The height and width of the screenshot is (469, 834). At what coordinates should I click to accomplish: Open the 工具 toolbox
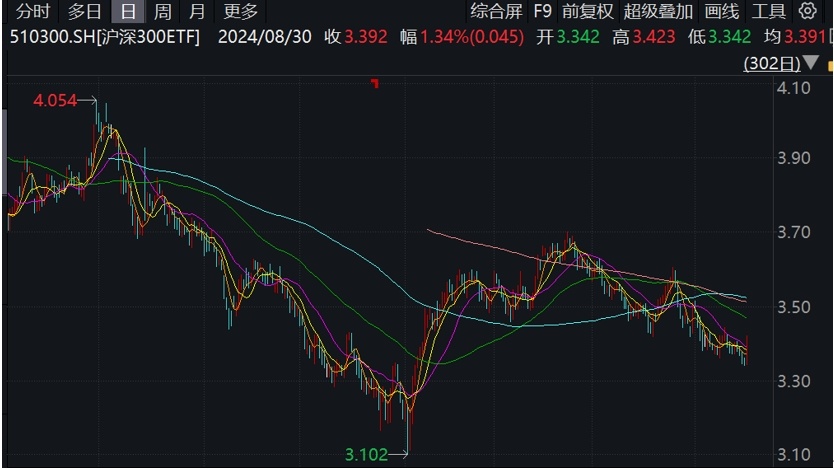(768, 12)
